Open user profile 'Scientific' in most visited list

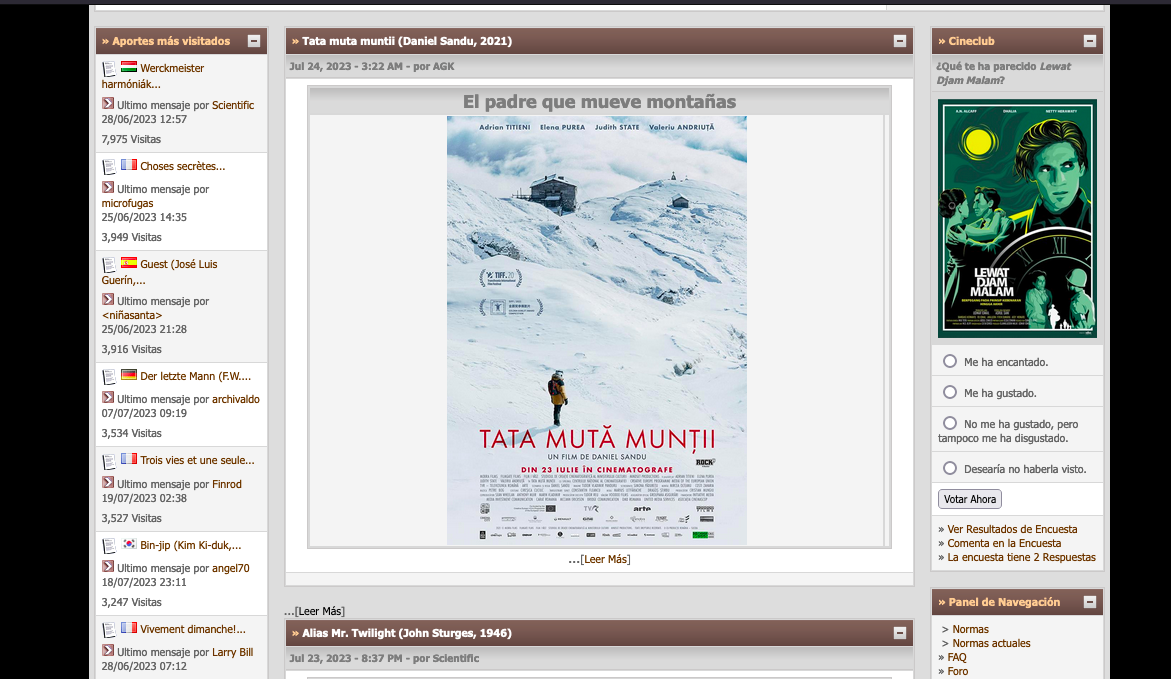(x=233, y=105)
